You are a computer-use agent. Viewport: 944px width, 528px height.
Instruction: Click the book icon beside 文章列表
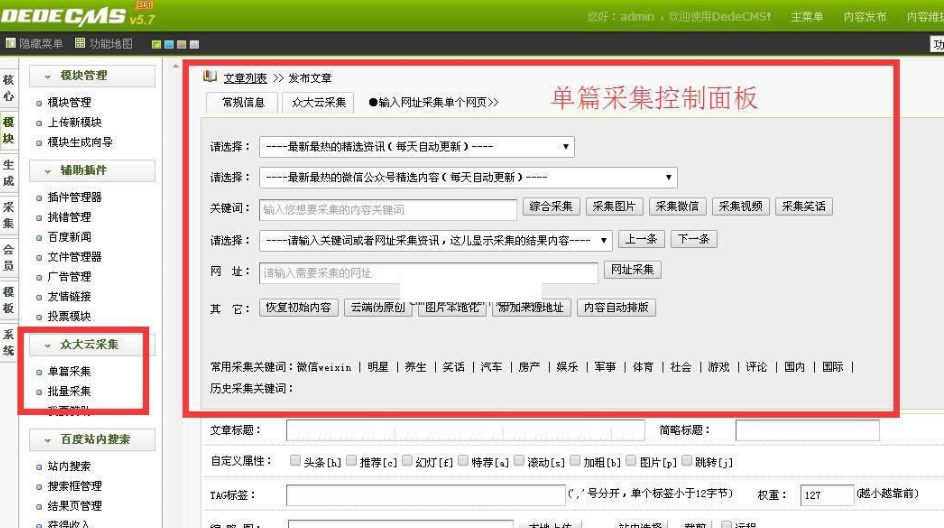point(210,76)
